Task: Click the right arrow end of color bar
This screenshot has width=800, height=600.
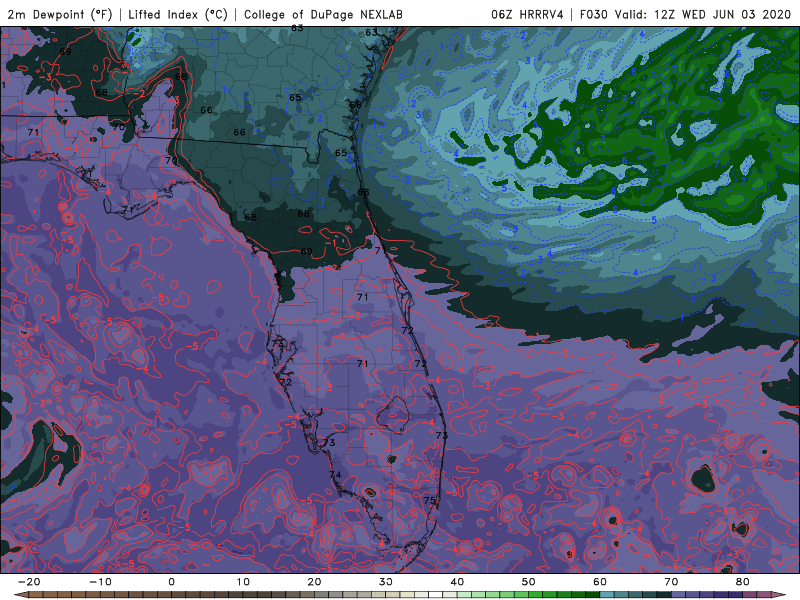Action: tap(779, 595)
